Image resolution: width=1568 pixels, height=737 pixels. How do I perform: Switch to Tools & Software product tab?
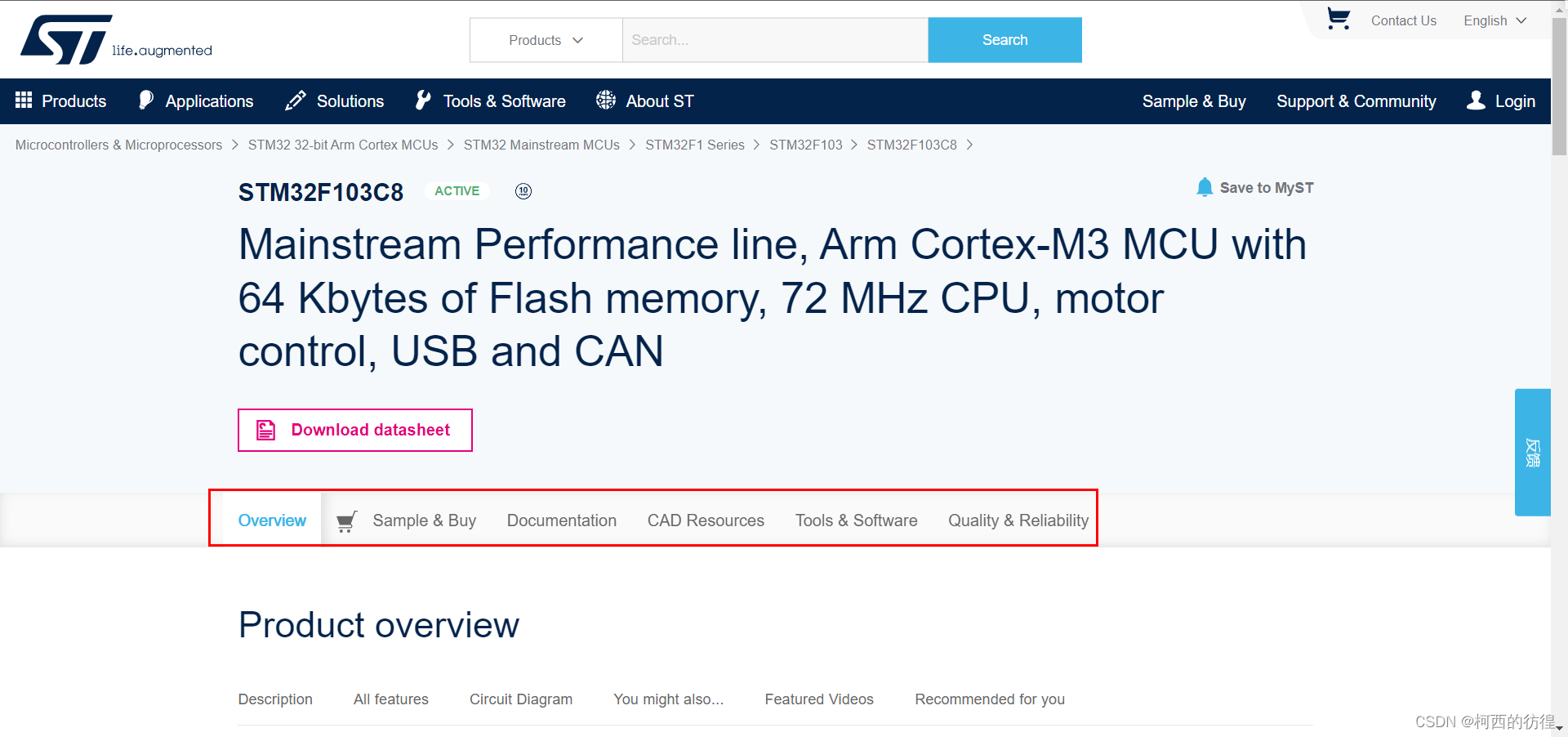pyautogui.click(x=856, y=520)
